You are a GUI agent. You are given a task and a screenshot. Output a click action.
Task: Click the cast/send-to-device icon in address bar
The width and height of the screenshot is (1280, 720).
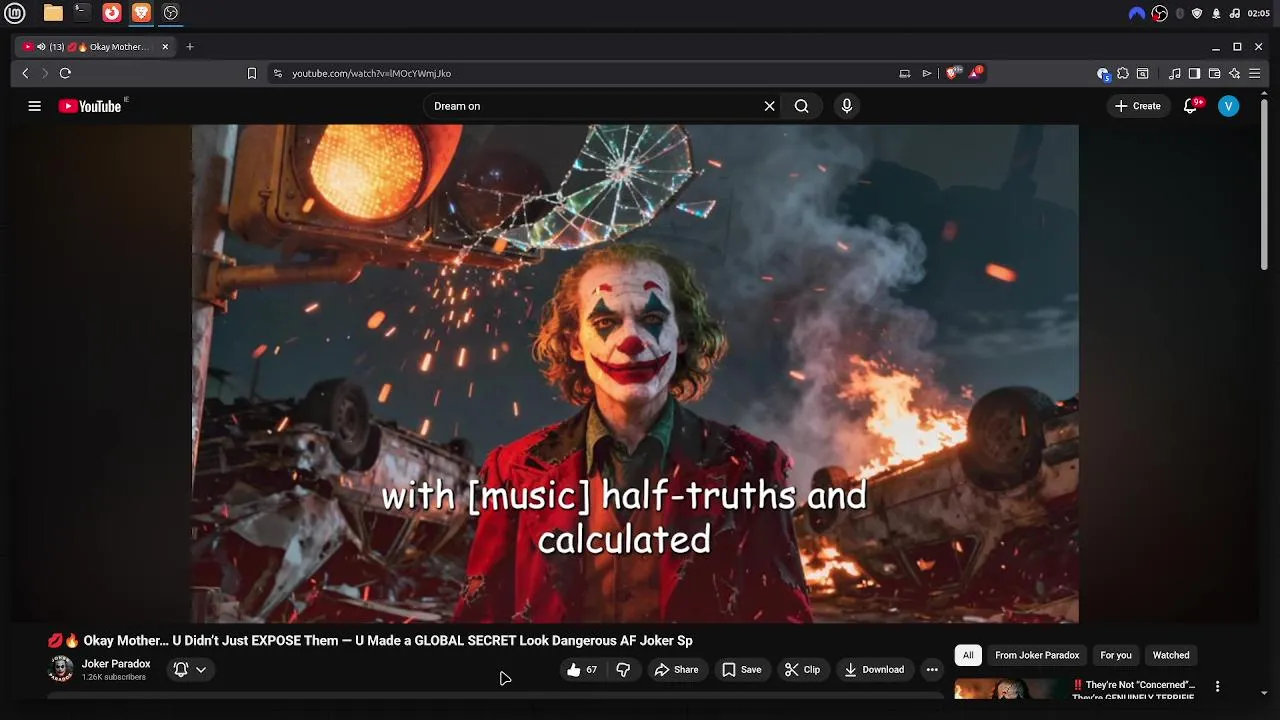[905, 73]
